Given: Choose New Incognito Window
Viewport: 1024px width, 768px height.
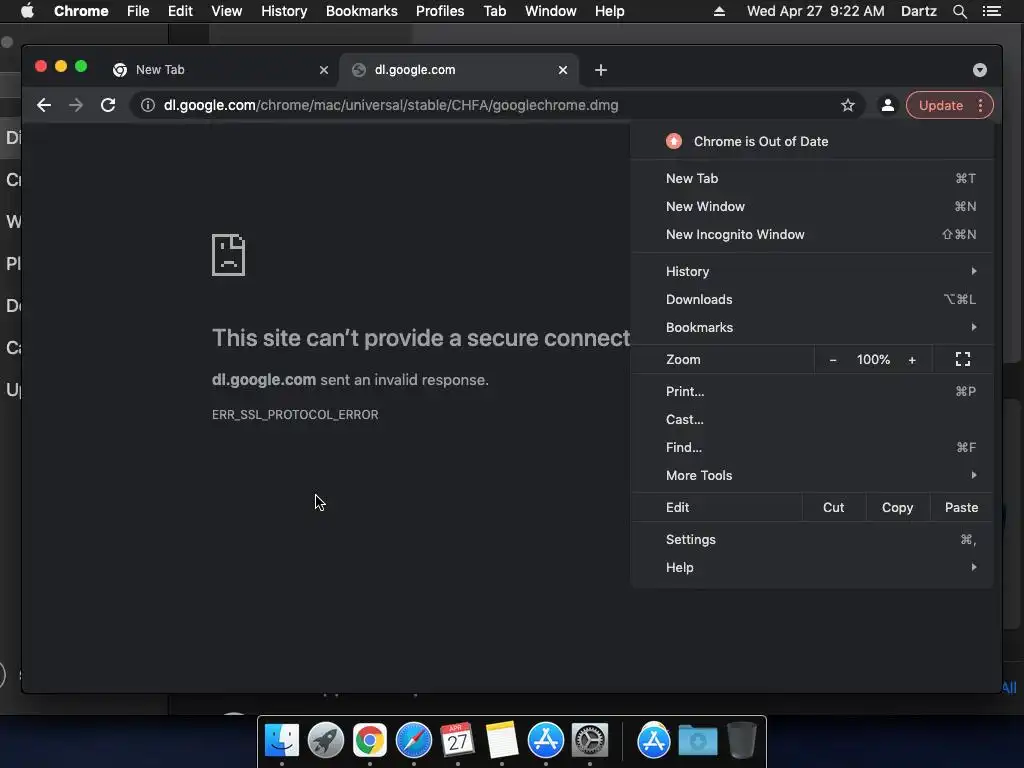Looking at the screenshot, I should click(x=812, y=234).
